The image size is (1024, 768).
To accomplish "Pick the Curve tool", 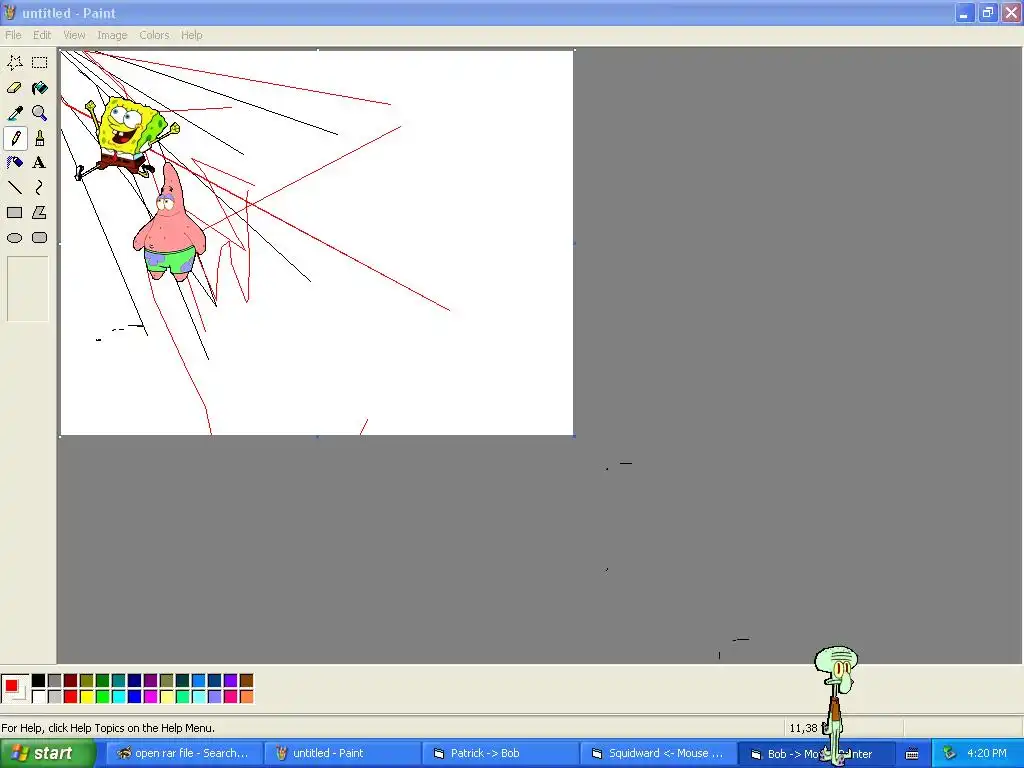I will [x=40, y=188].
